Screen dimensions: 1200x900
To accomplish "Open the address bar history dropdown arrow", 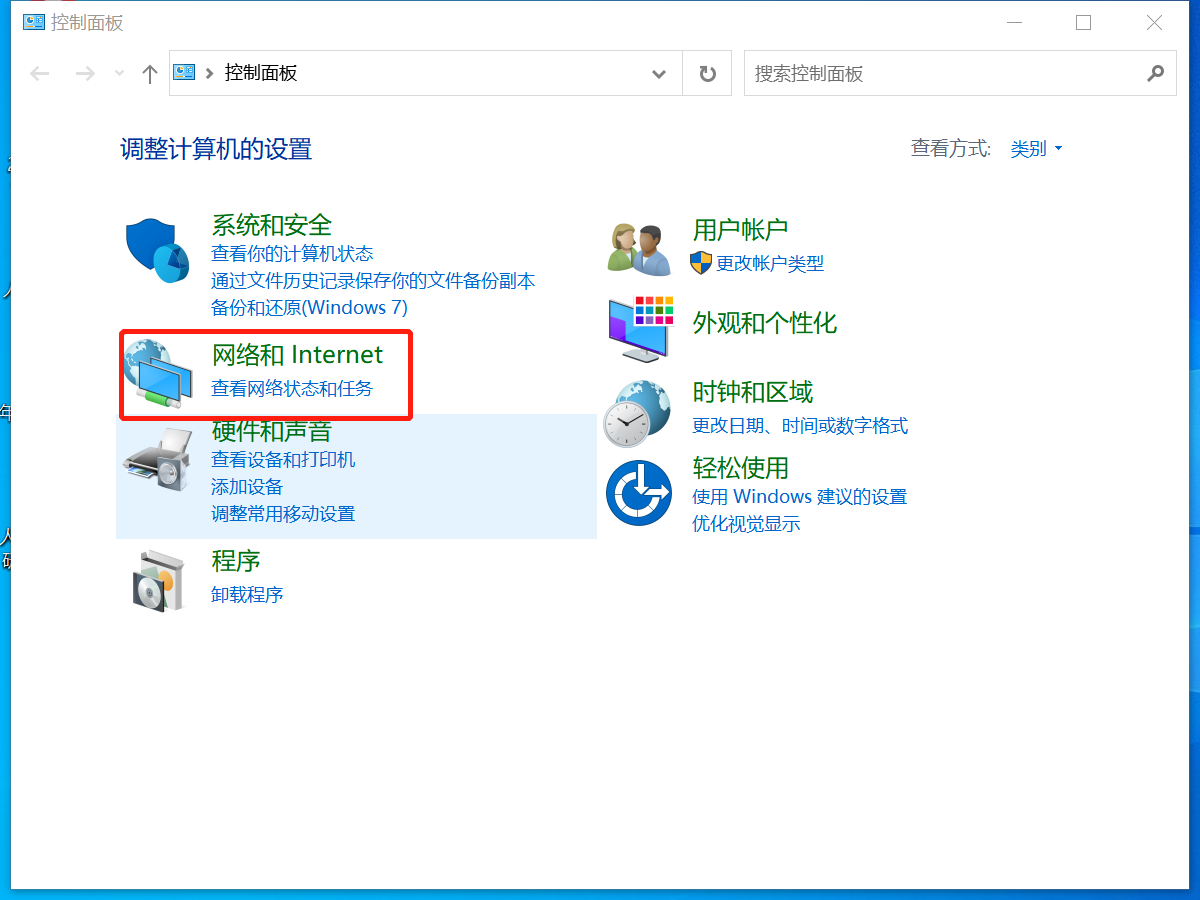I will (658, 74).
